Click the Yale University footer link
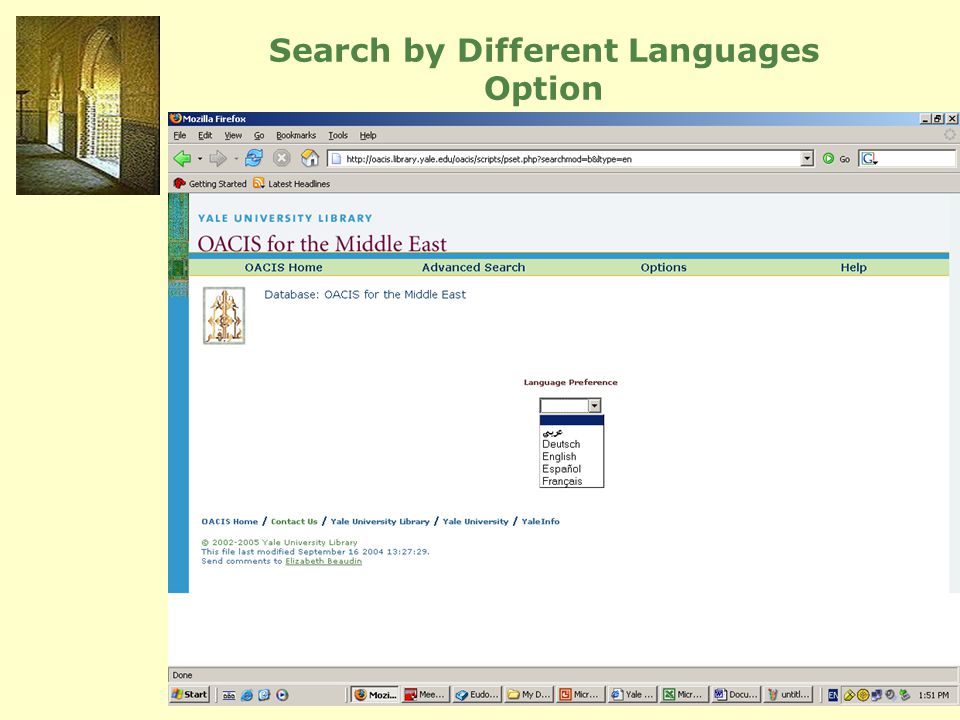The image size is (960, 720). click(x=476, y=522)
